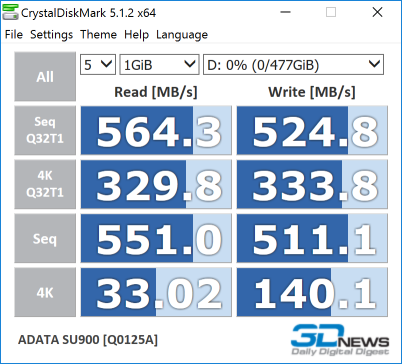Open the File menu
This screenshot has width=402, height=364.
[14, 35]
